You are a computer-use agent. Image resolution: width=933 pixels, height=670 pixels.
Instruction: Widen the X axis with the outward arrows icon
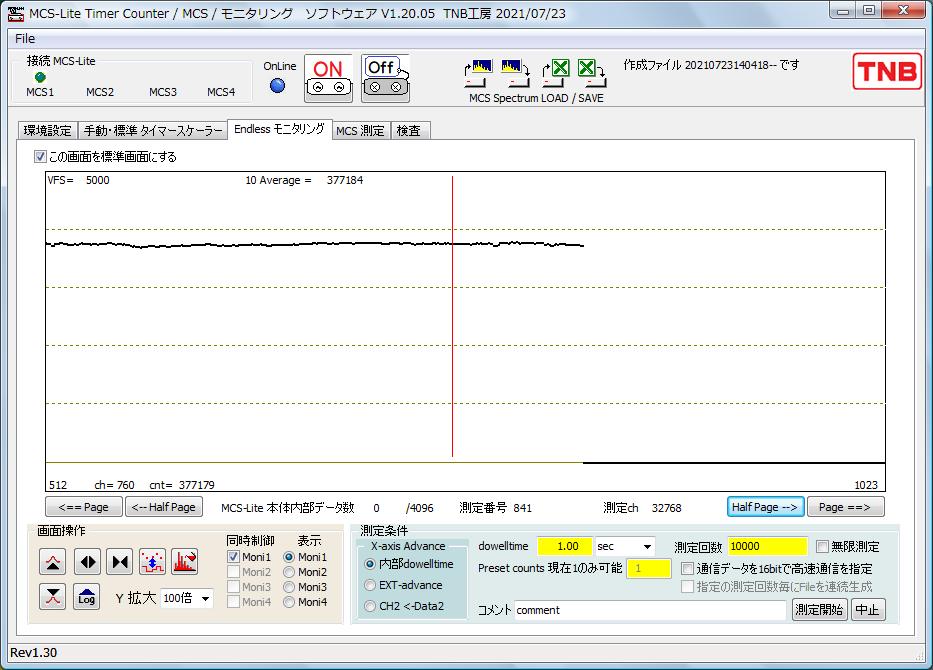(87, 562)
